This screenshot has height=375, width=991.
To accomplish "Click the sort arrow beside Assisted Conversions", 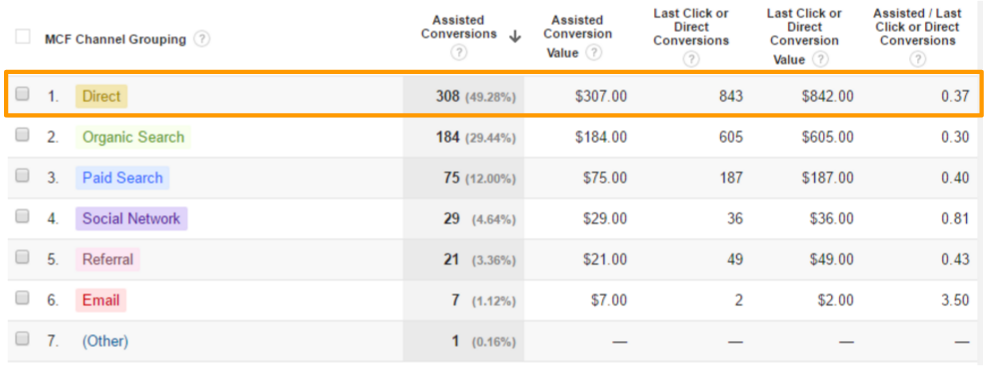I will (515, 37).
